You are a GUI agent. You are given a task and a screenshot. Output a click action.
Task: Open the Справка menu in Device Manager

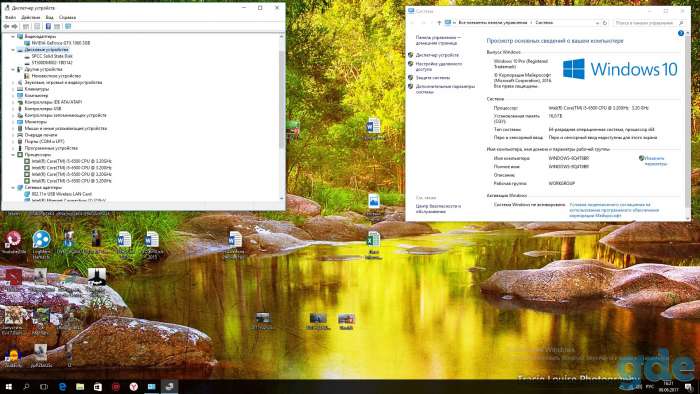coord(67,17)
